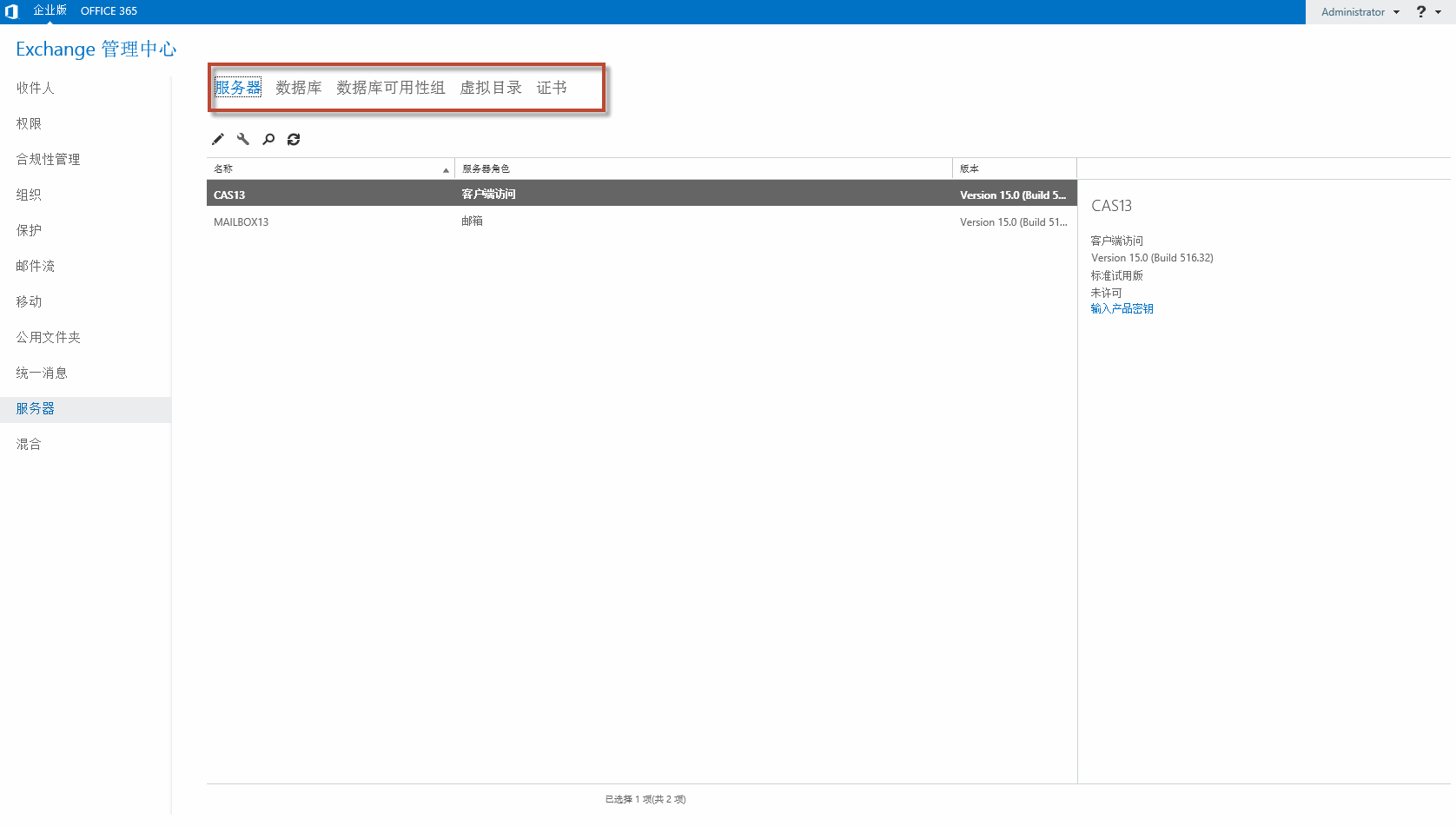The image size is (1456, 826).
Task: Open the 数据库可用性组 tab
Action: (x=391, y=88)
